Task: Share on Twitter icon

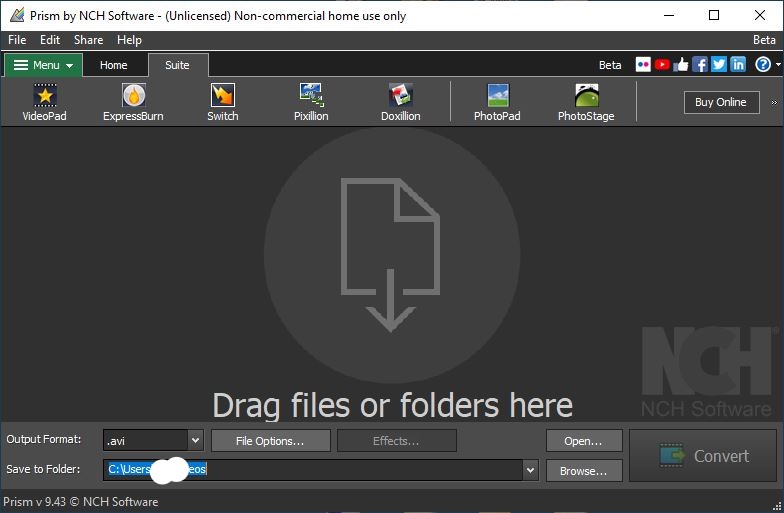Action: tap(719, 64)
